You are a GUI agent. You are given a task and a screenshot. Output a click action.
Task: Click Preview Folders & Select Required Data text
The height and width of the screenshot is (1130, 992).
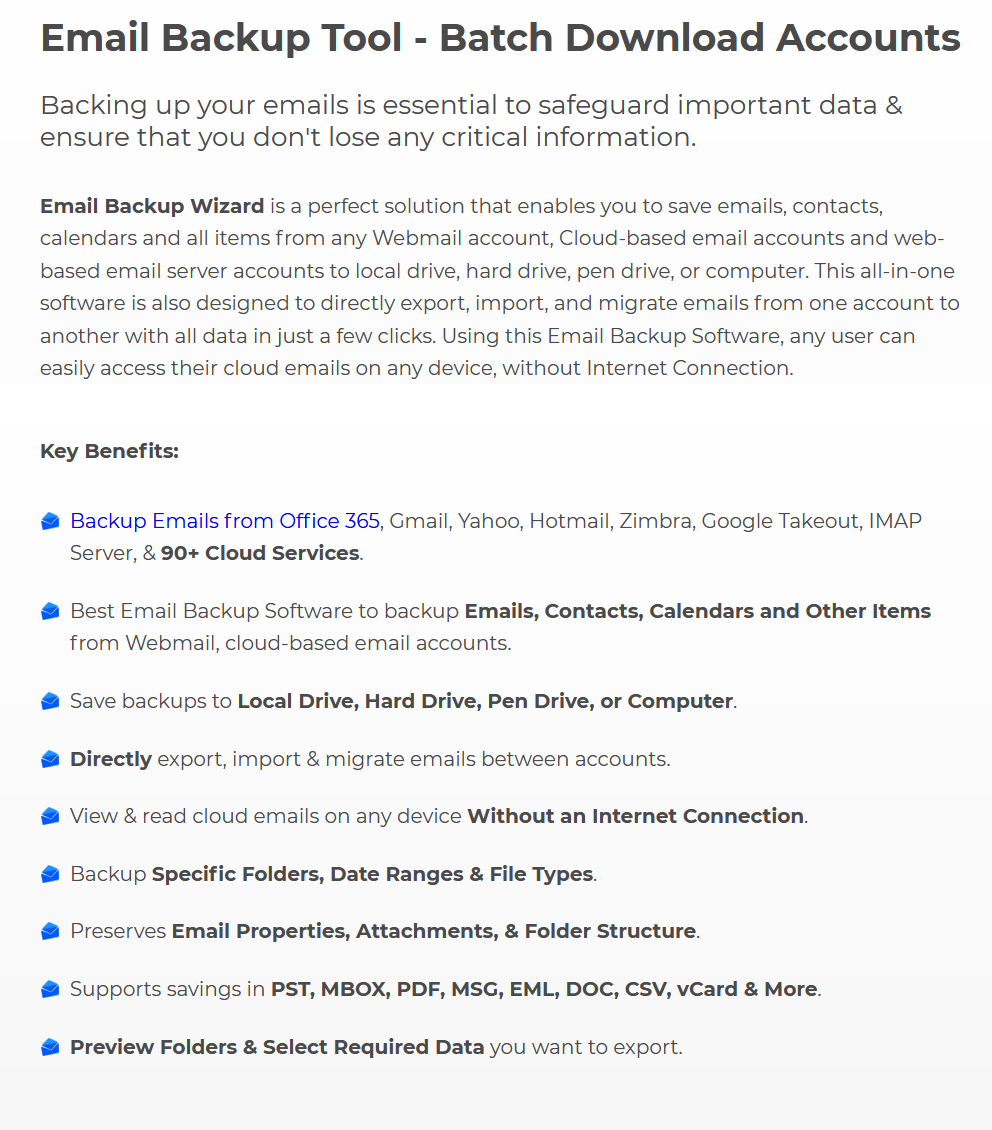pos(277,1047)
